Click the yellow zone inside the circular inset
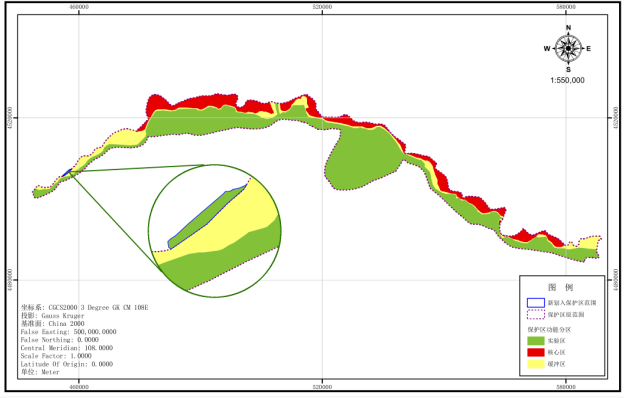Viewport: 624px width, 398px height. pos(243,215)
